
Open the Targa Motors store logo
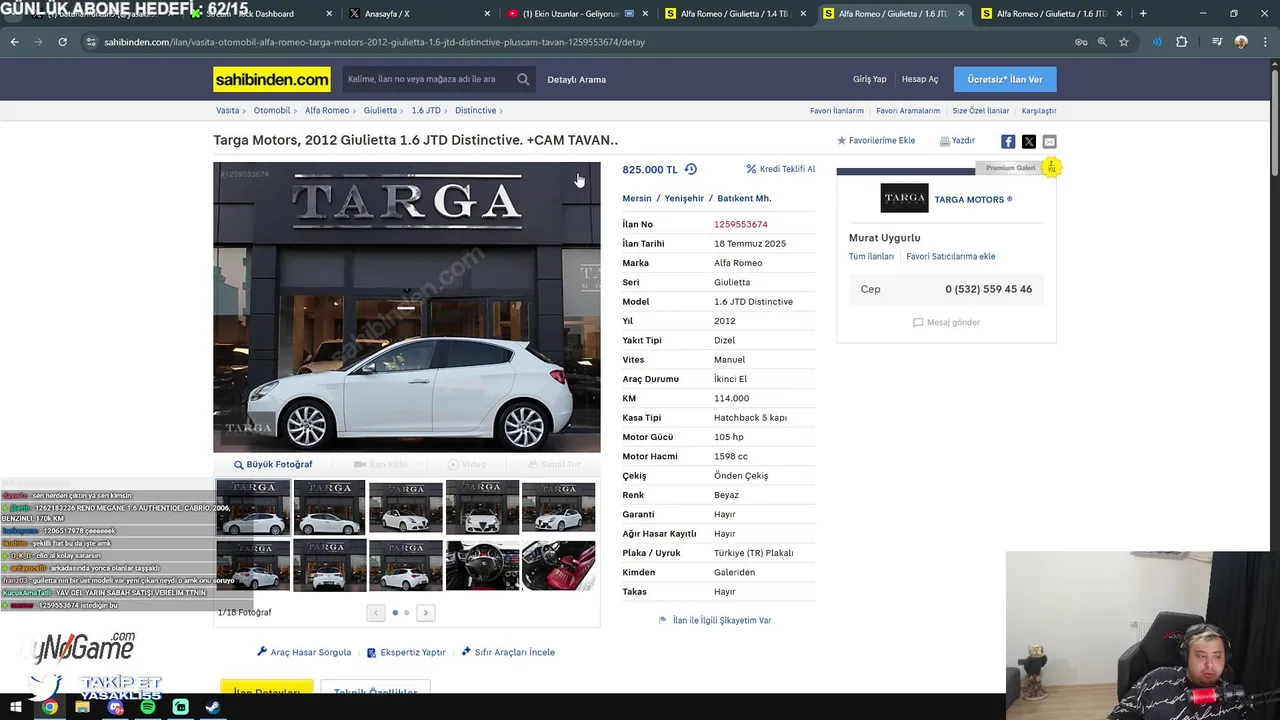tap(904, 198)
